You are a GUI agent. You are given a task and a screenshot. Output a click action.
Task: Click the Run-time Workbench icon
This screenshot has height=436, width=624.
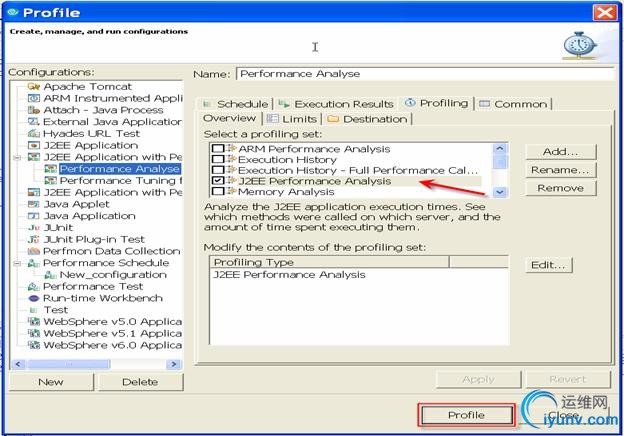pyautogui.click(x=34, y=298)
